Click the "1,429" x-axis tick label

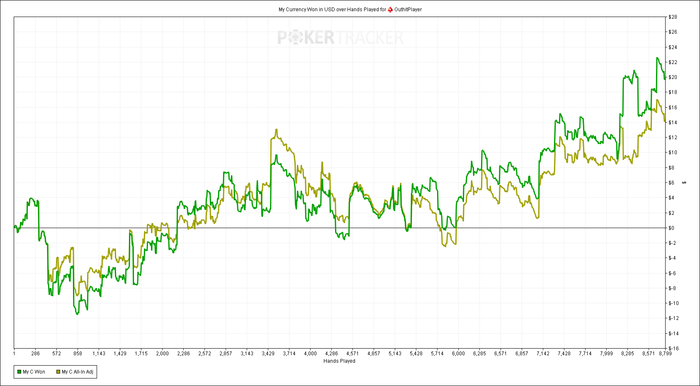120,353
